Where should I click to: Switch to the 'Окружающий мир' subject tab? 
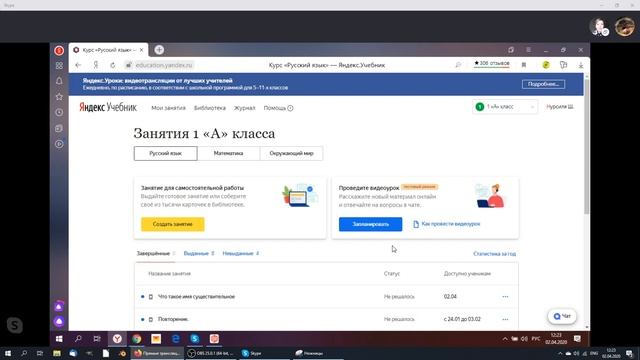[291, 153]
